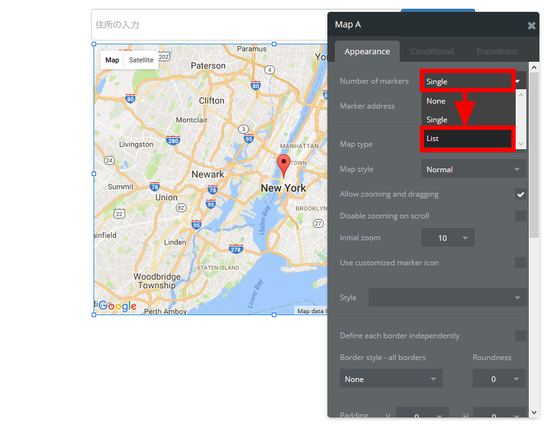This screenshot has width=560, height=425.
Task: Open the Style dropdown
Action: [447, 298]
